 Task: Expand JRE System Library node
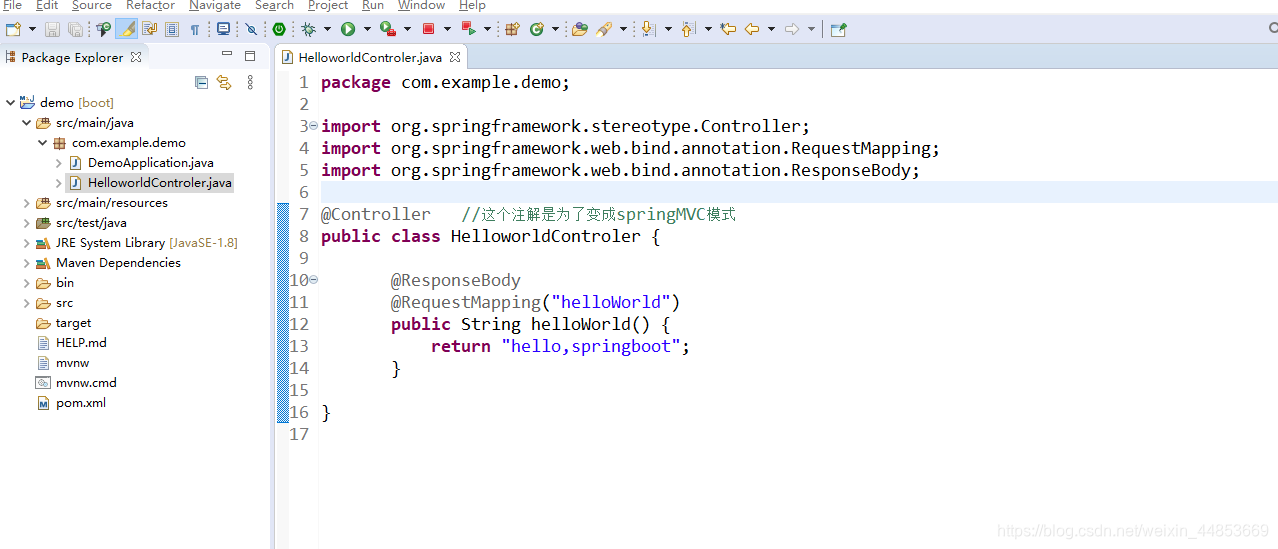[26, 242]
